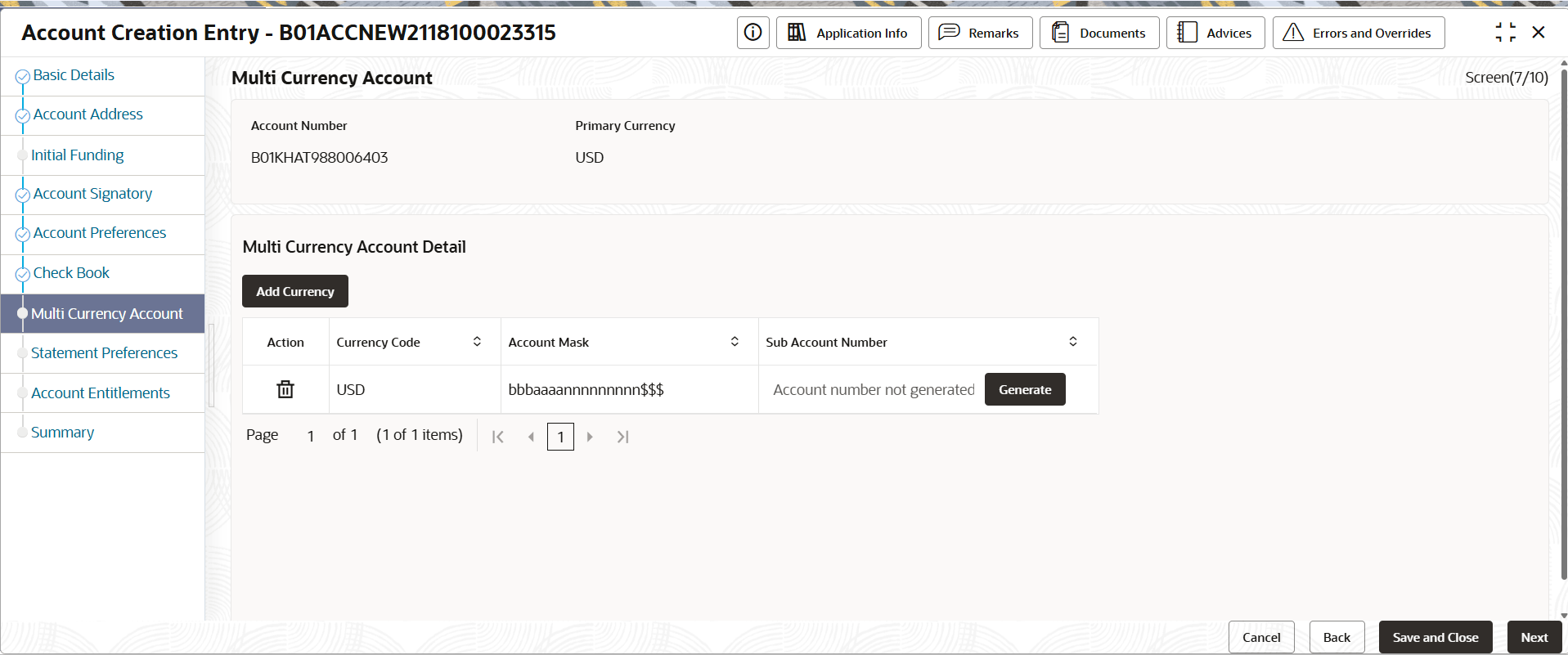This screenshot has height=655, width=1568.
Task: Click USD in Currency Code cell
Action: tap(351, 390)
